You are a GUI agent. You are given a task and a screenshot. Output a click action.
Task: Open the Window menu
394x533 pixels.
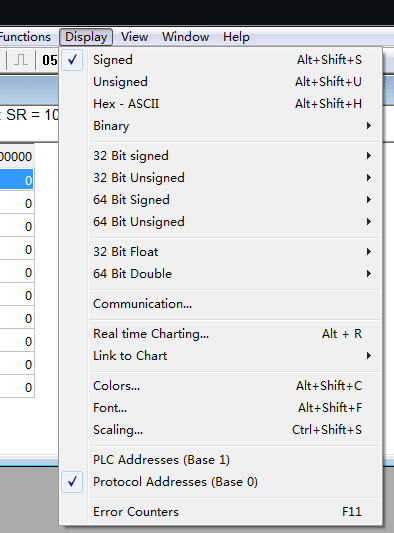coord(186,37)
